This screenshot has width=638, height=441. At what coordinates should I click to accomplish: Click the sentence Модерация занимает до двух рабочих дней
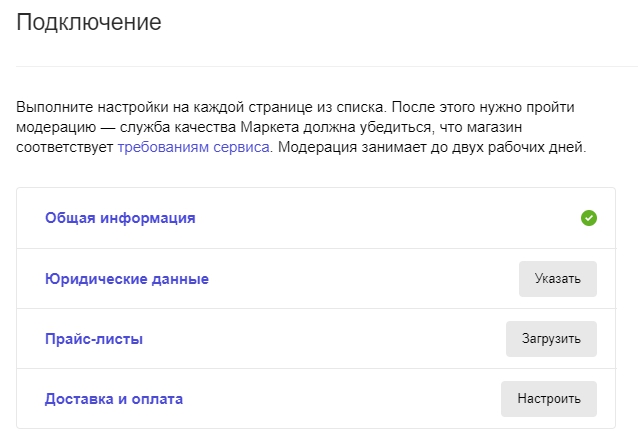click(x=432, y=147)
